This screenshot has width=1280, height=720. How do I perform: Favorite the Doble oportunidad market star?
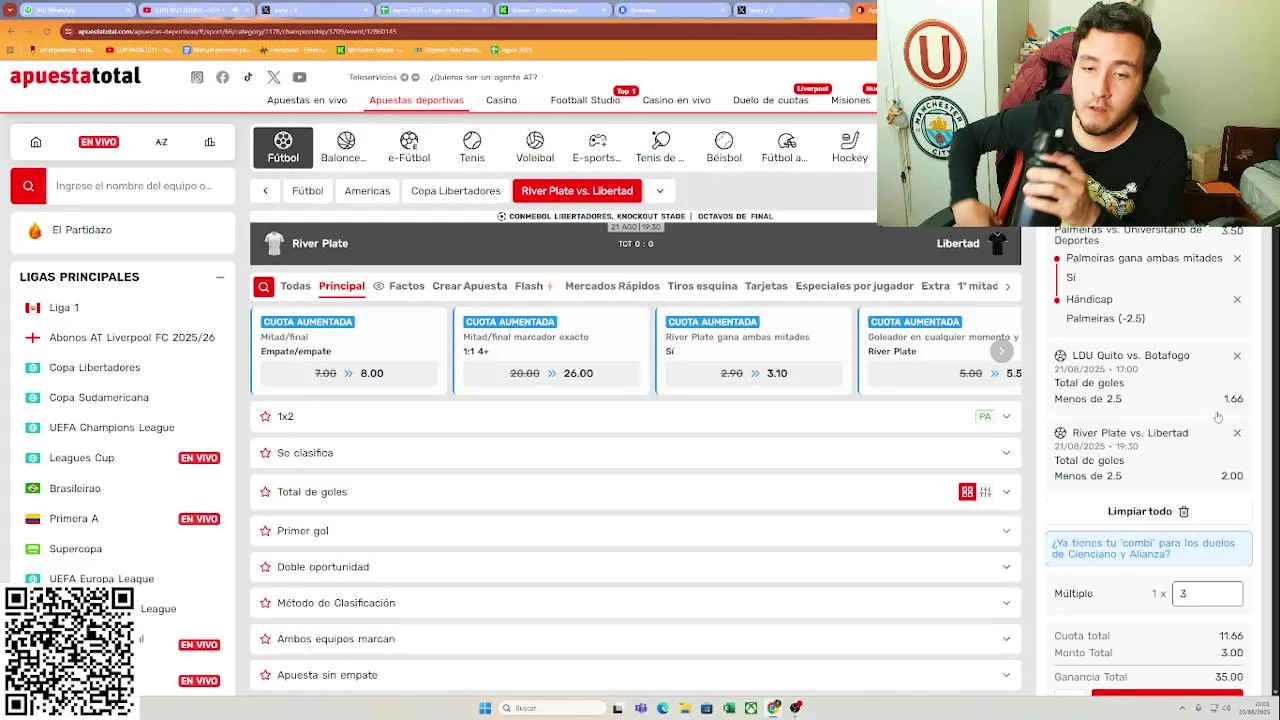[265, 567]
